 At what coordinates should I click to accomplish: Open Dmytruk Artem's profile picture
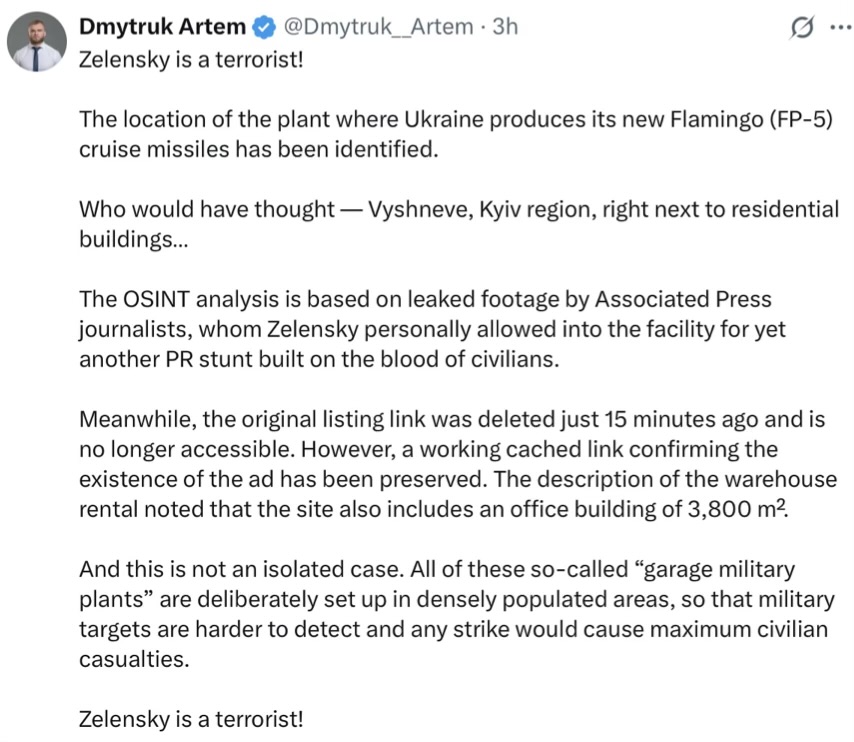(36, 41)
